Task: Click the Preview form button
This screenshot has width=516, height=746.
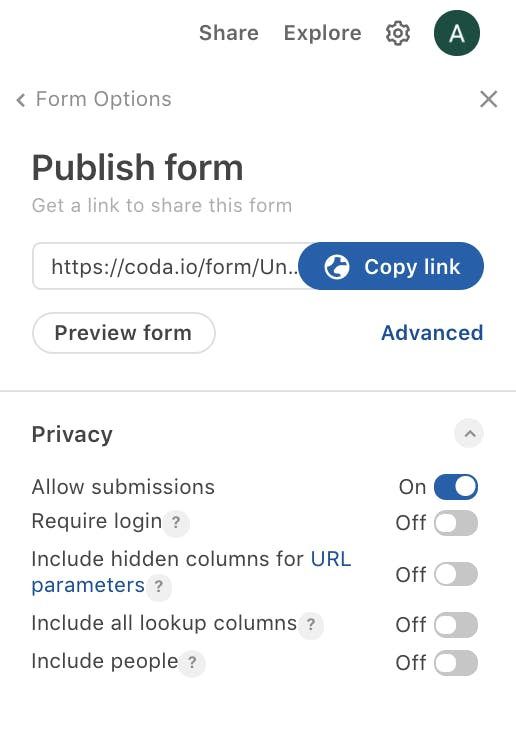Action: coord(124,333)
